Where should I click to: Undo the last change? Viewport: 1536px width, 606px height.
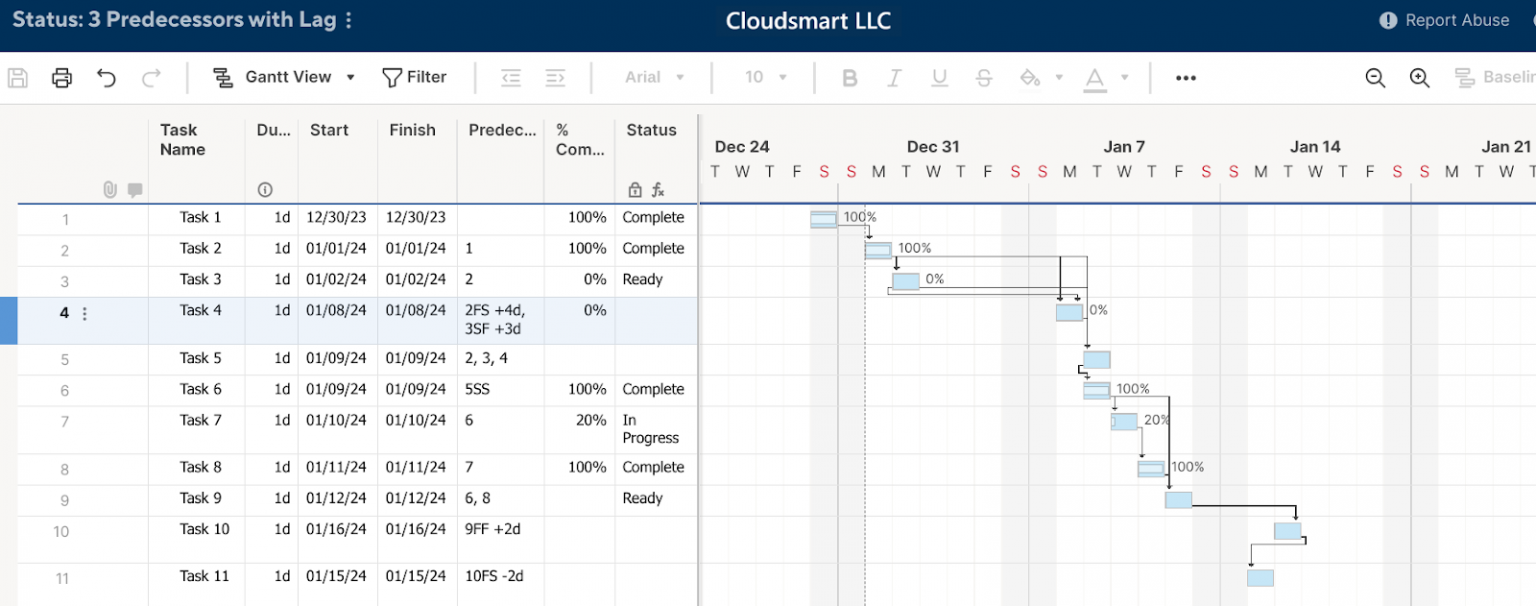(x=107, y=77)
